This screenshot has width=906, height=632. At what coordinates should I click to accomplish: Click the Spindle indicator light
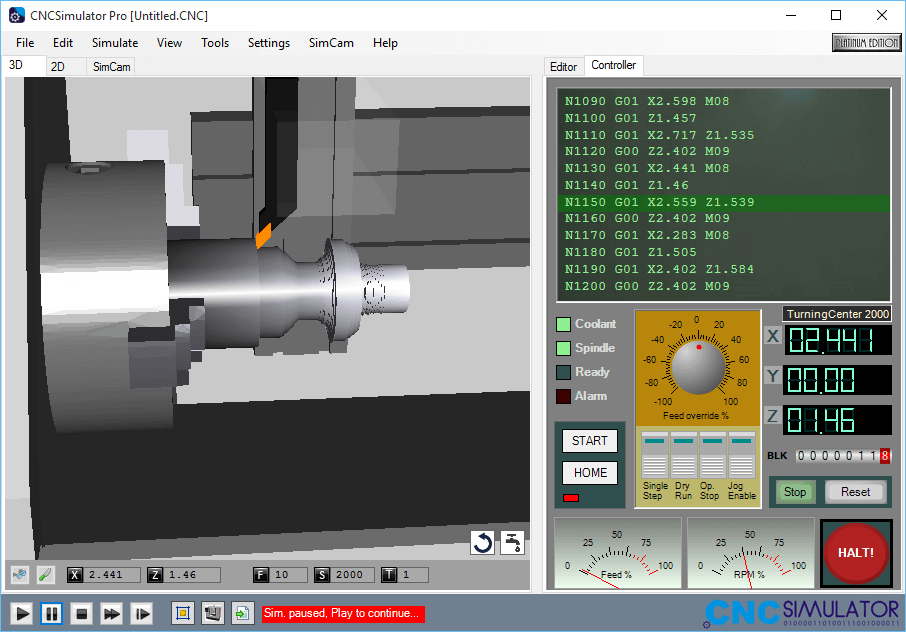563,348
